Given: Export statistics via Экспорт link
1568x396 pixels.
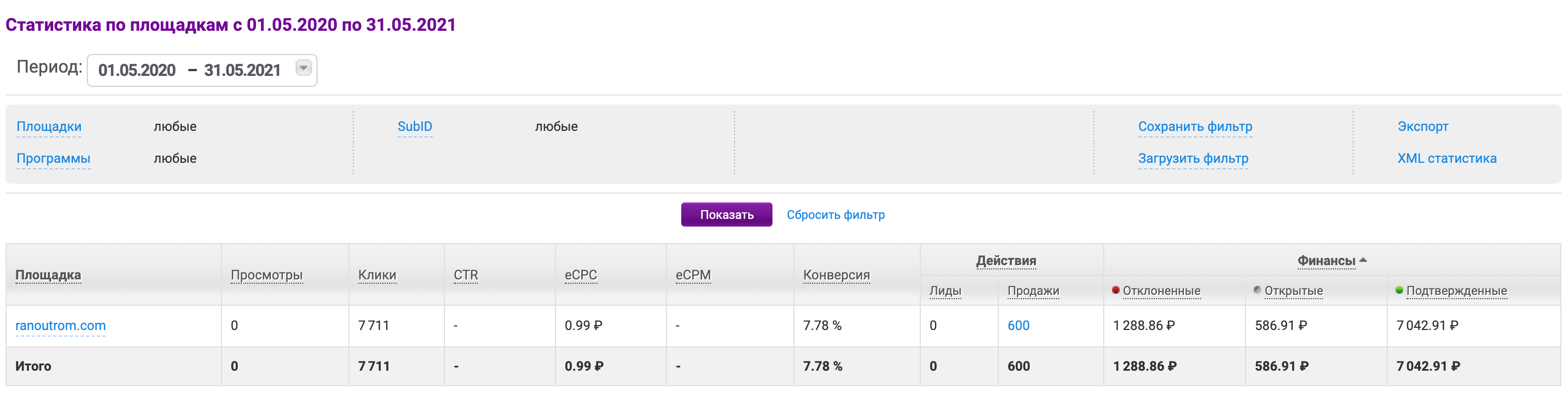Looking at the screenshot, I should [1422, 126].
